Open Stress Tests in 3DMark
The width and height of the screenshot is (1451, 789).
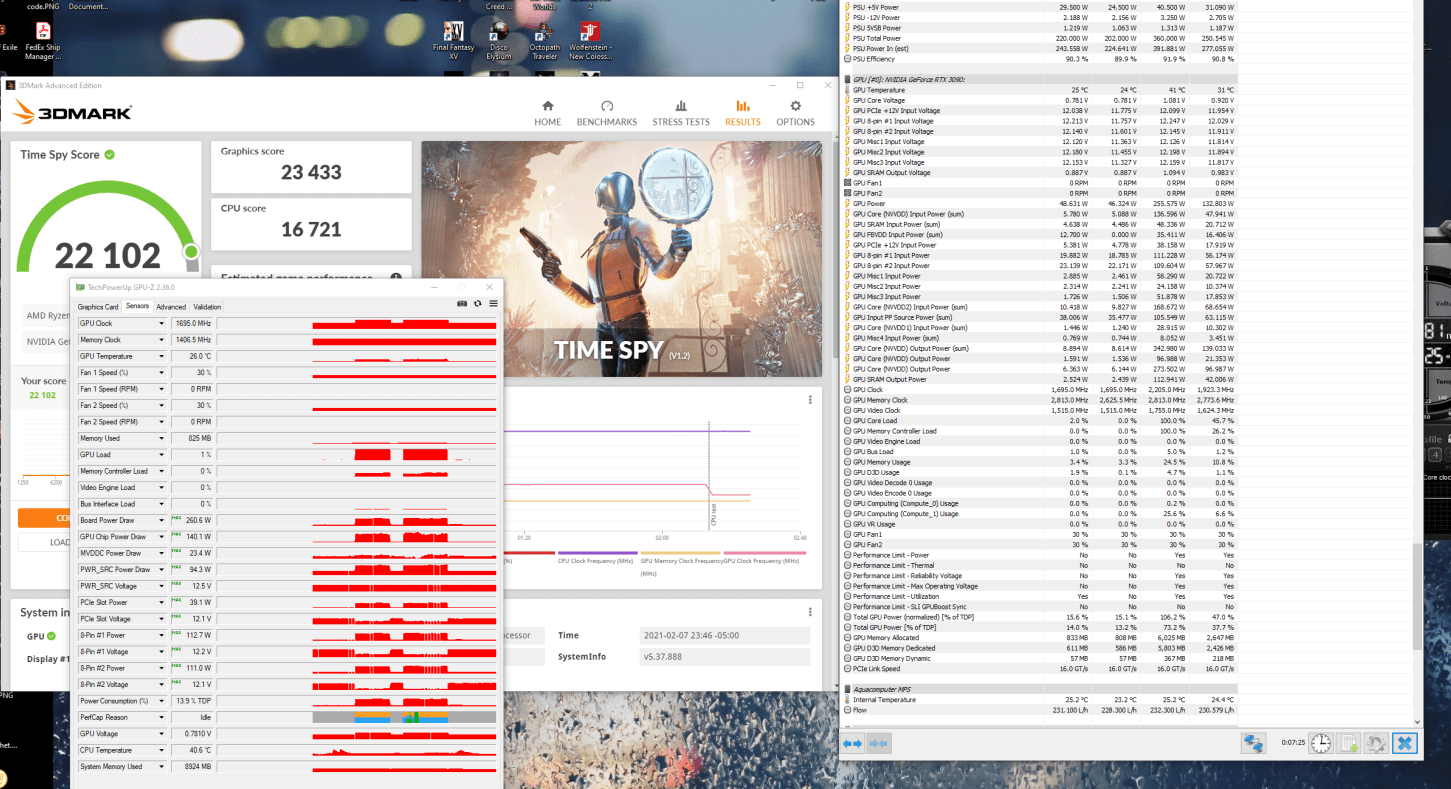(x=680, y=112)
